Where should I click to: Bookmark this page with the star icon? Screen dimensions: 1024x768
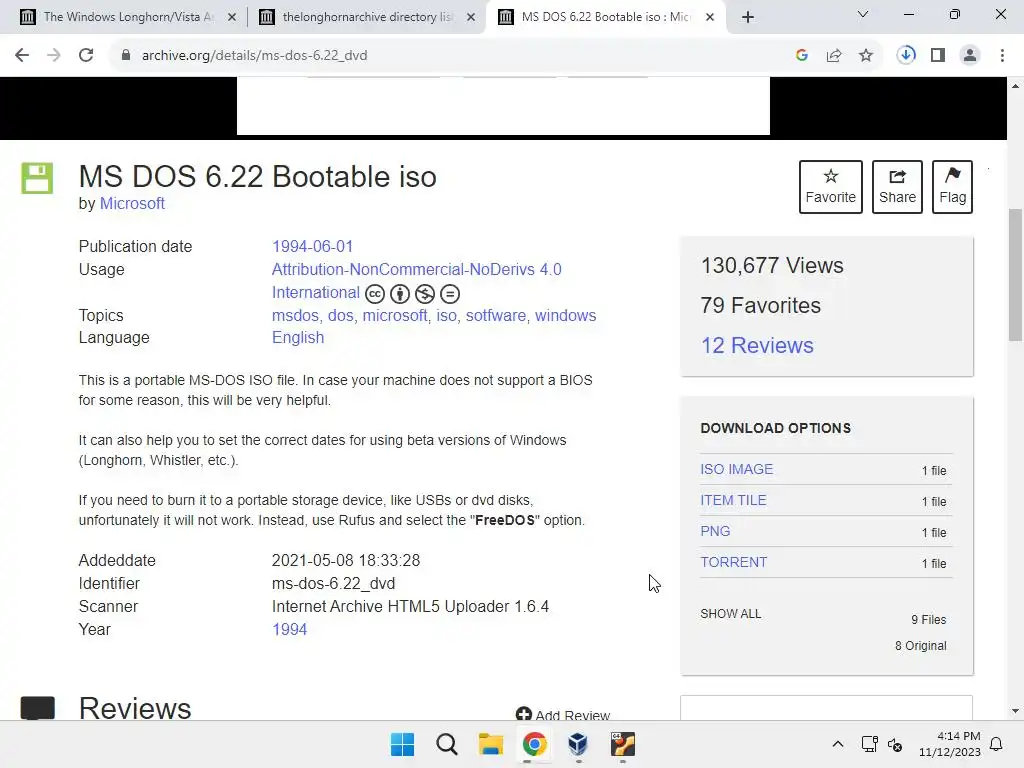(x=866, y=56)
